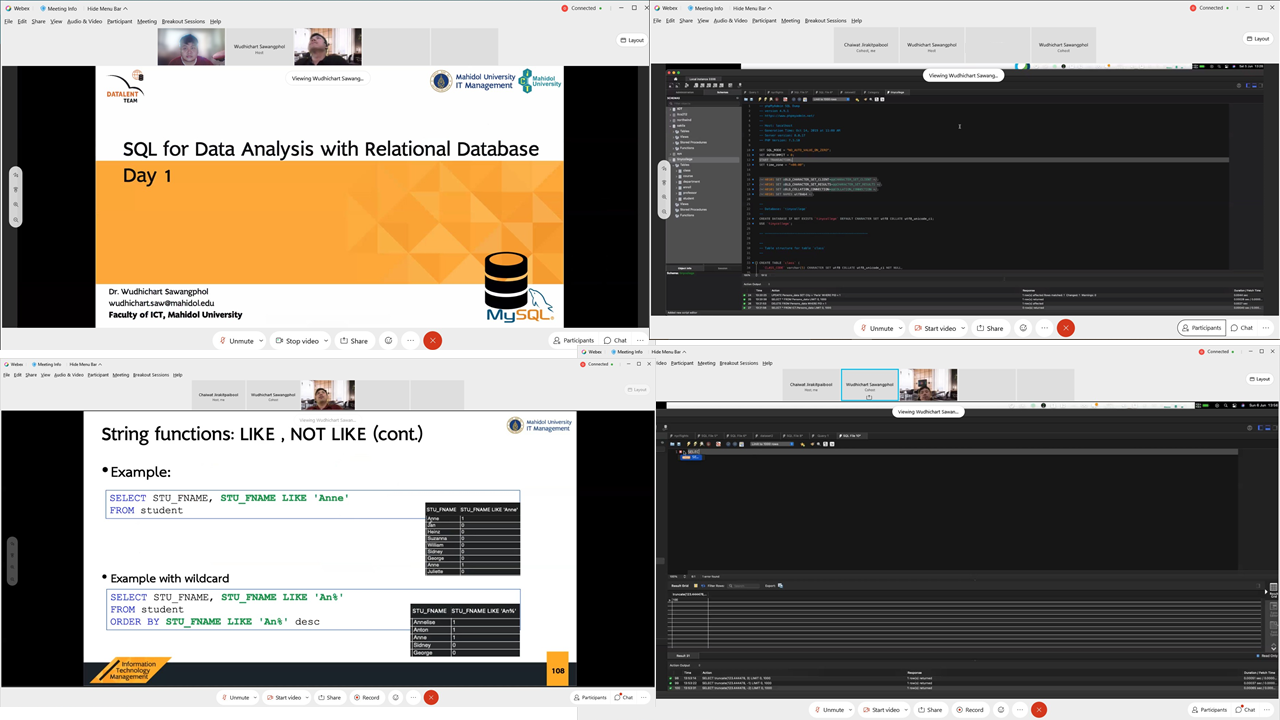Viewport: 1280px width, 720px height.
Task: Select Chaiwat Jirakitpaibool's participant tile in the top-right window
Action: [867, 45]
